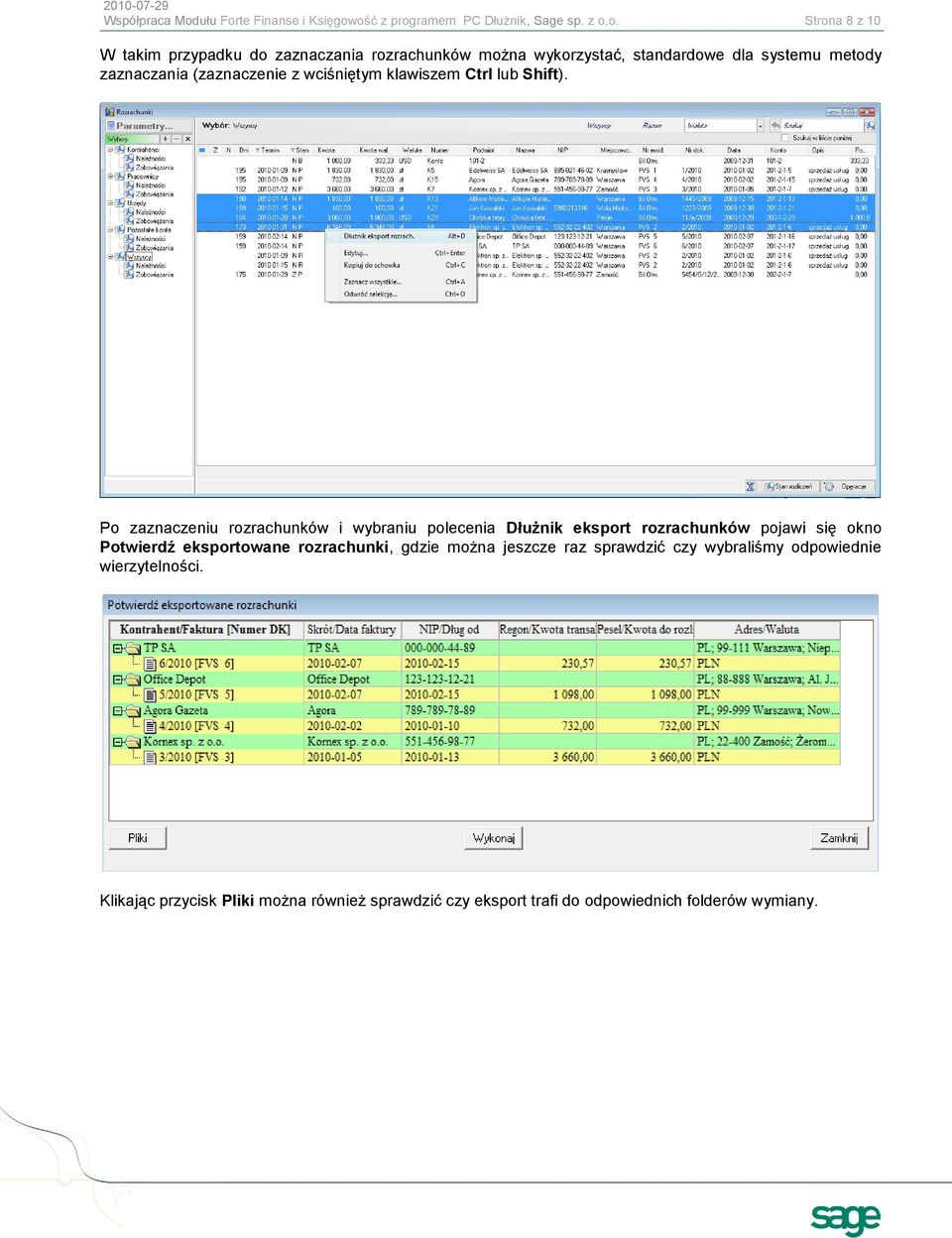
Task: Select the Wszyscy tree label
Action: click(139, 257)
